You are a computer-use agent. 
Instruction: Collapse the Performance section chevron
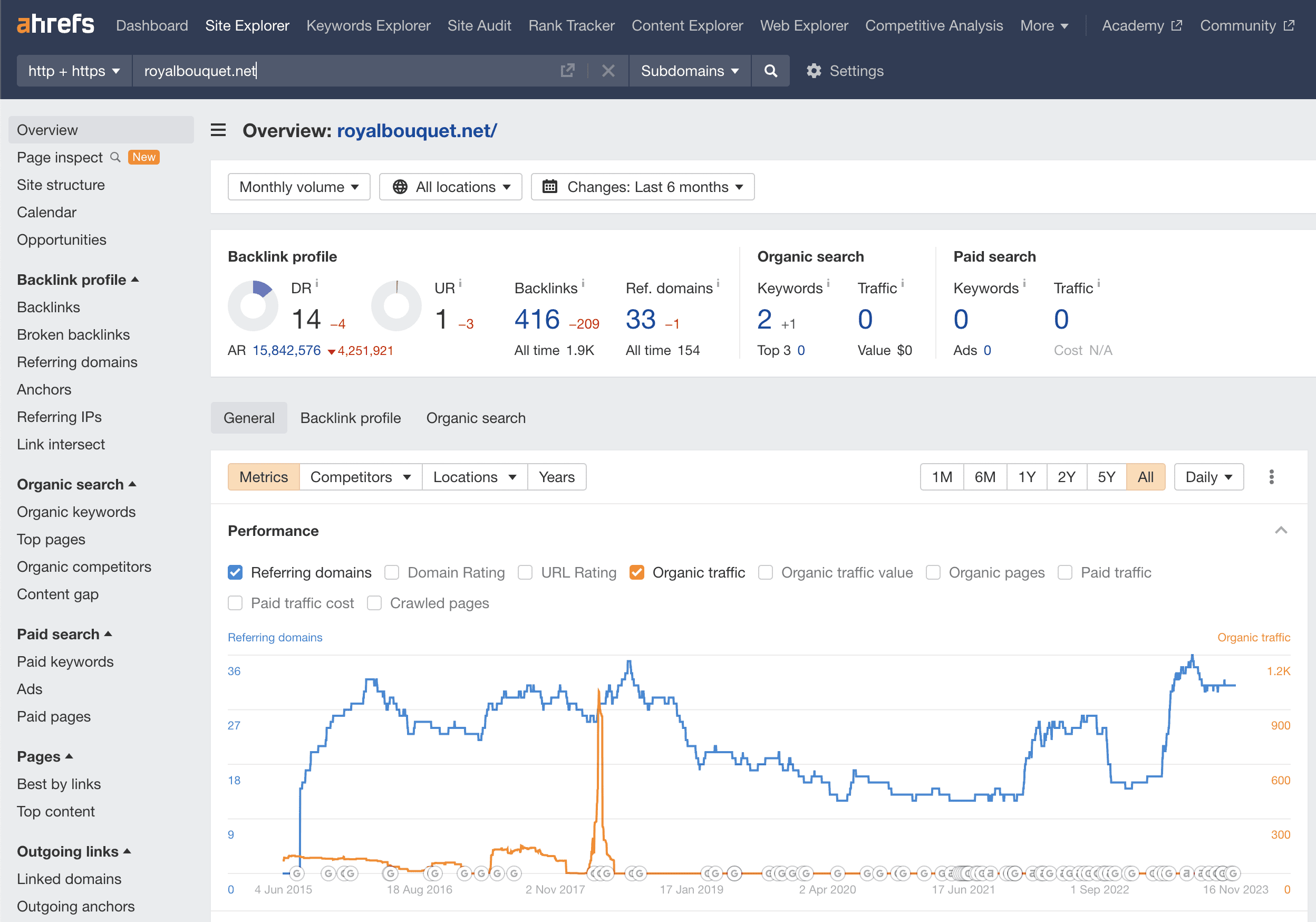pyautogui.click(x=1281, y=531)
